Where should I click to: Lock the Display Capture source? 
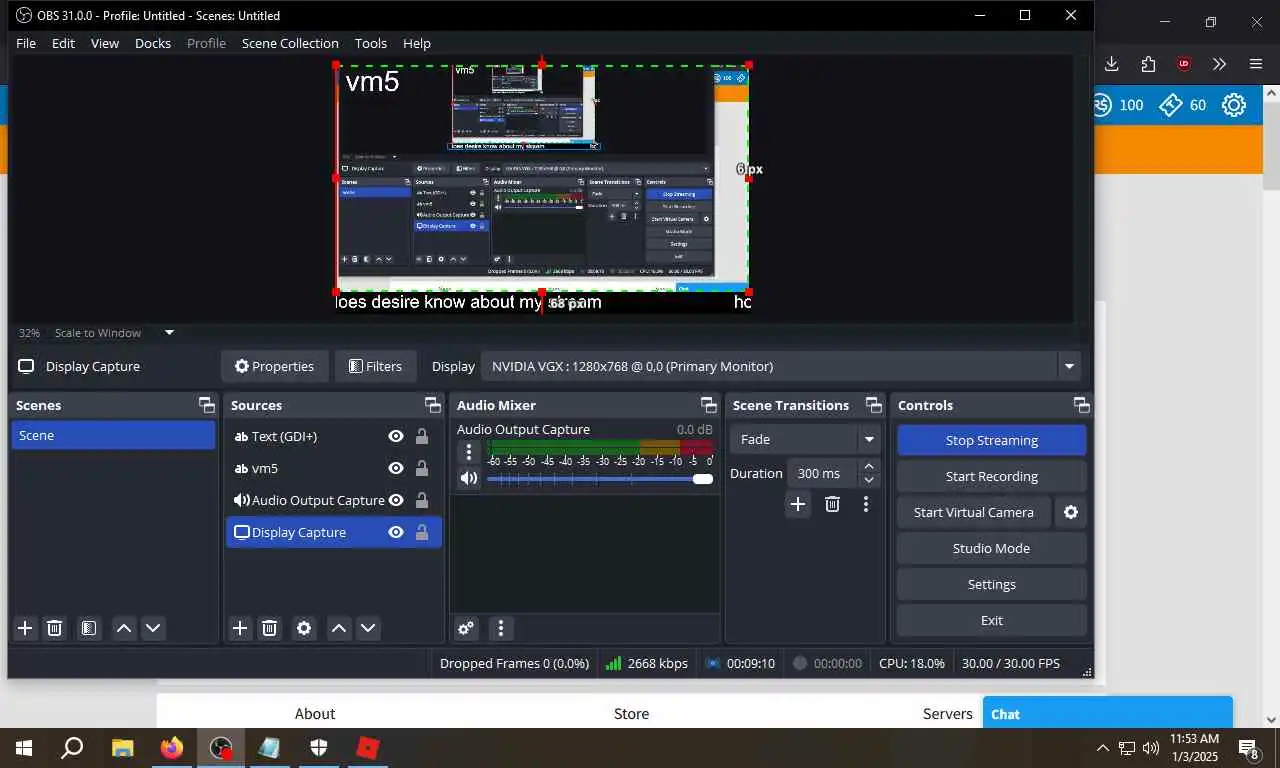(422, 532)
